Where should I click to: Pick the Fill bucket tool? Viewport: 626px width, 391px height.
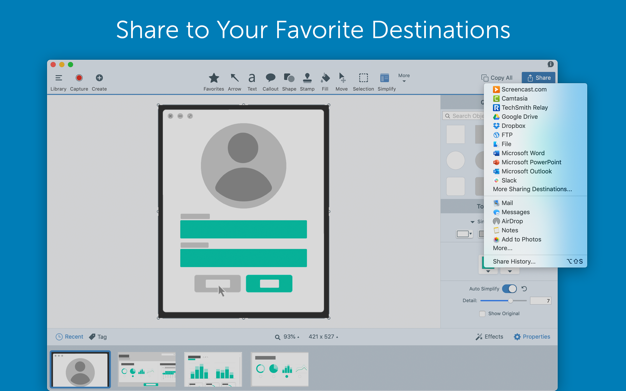pos(325,81)
